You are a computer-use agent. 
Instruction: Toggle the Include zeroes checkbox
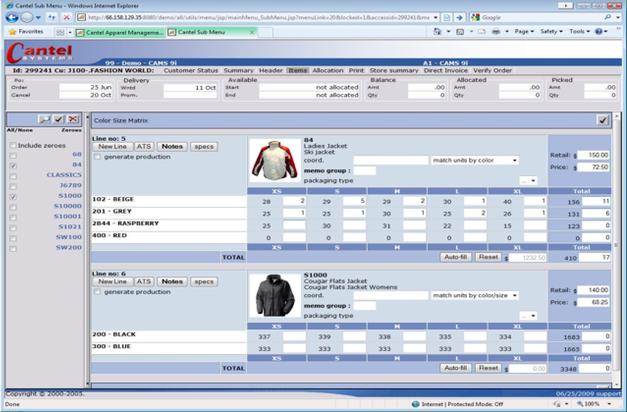click(13, 145)
